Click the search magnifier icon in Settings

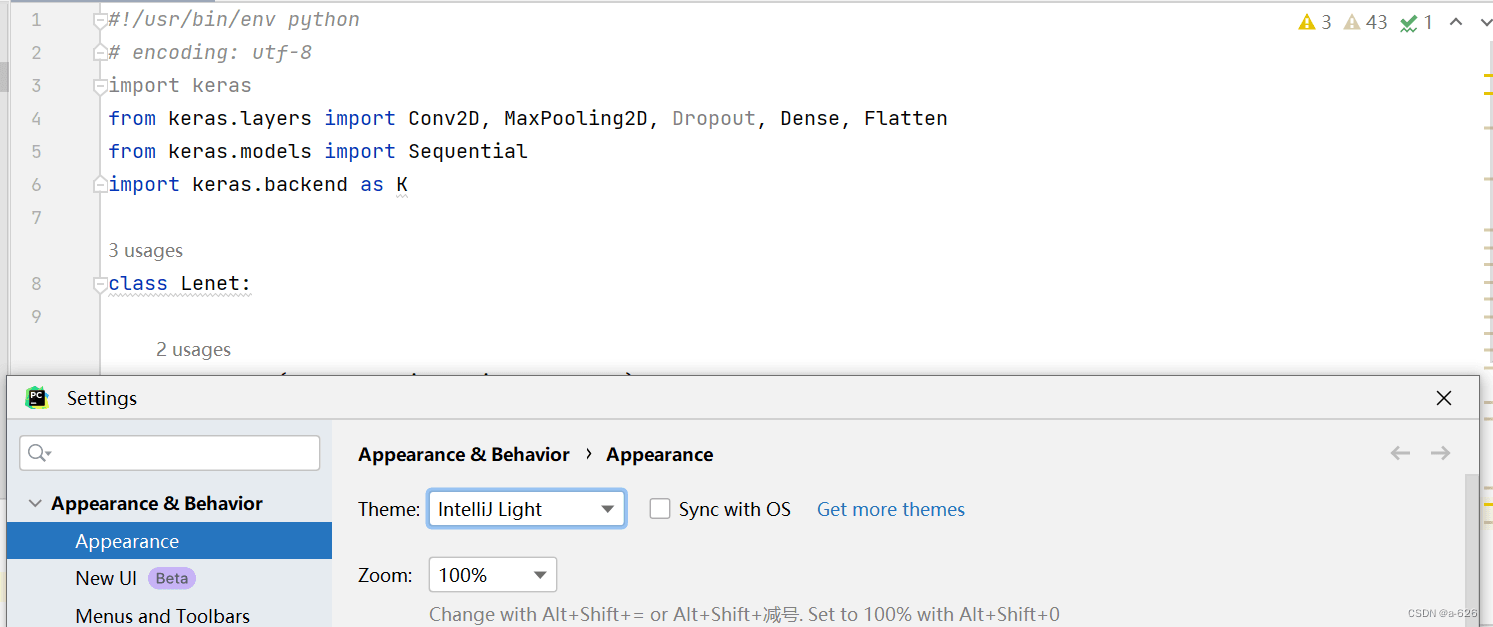click(x=38, y=453)
